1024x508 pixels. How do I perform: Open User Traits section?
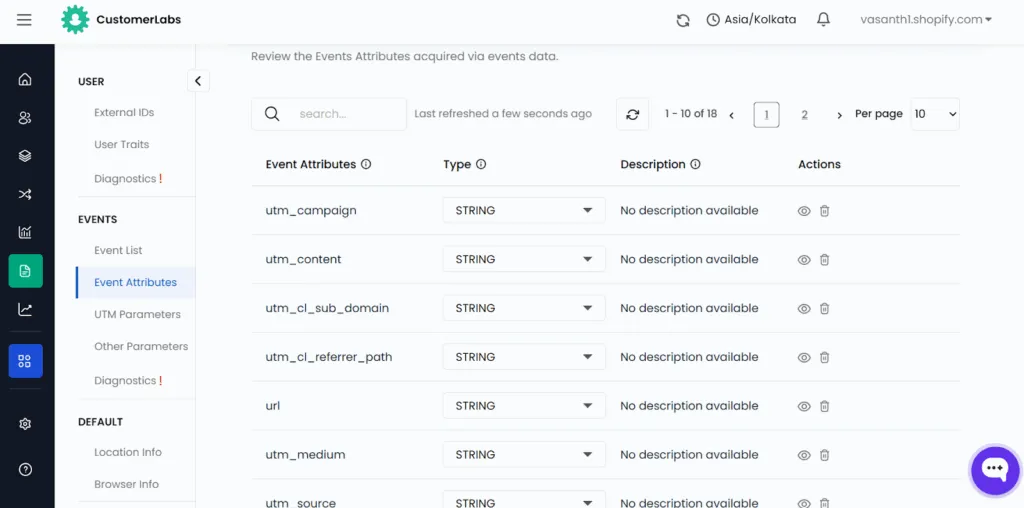click(121, 144)
